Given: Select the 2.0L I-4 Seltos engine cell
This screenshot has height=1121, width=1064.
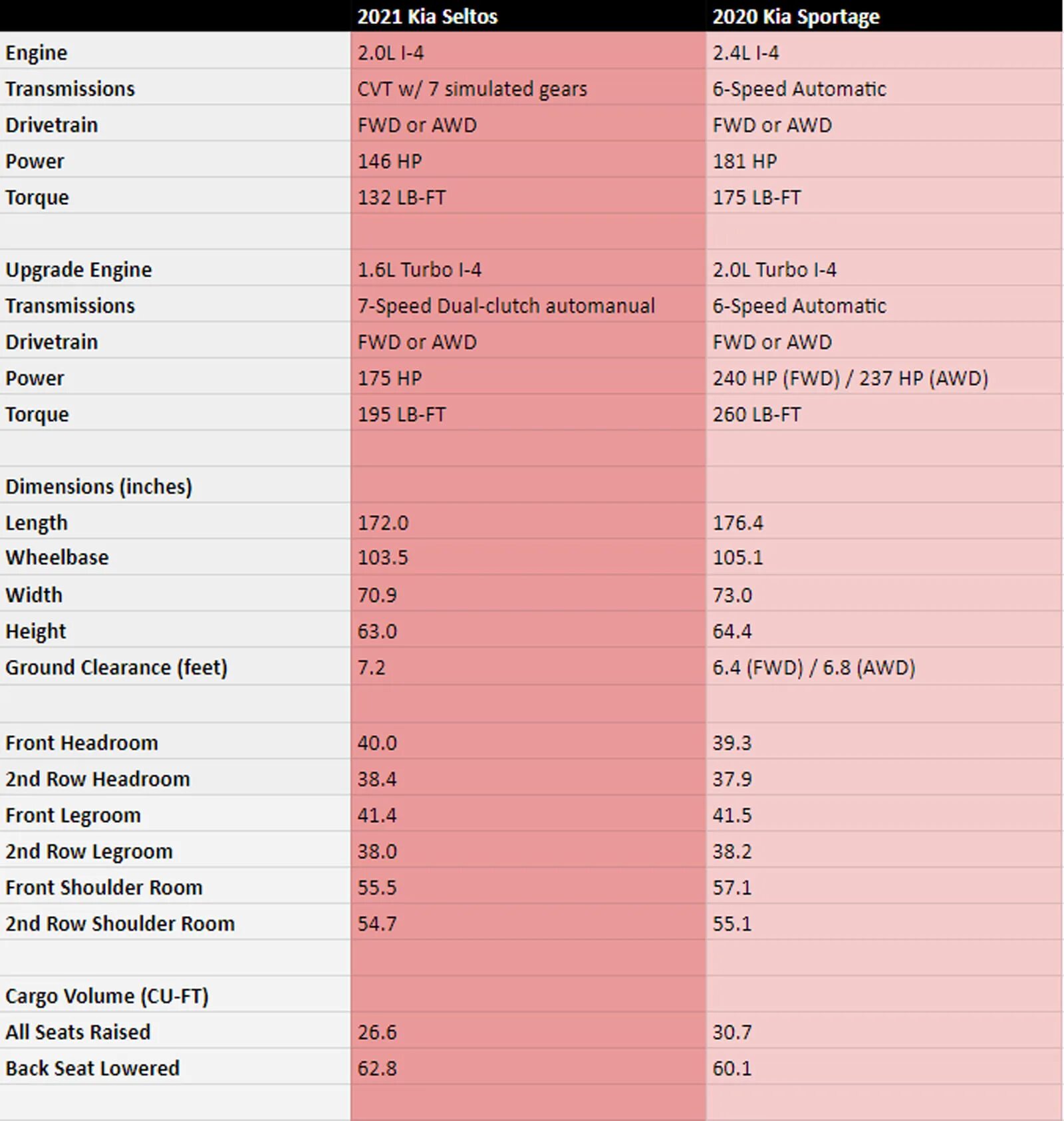Looking at the screenshot, I should [528, 52].
